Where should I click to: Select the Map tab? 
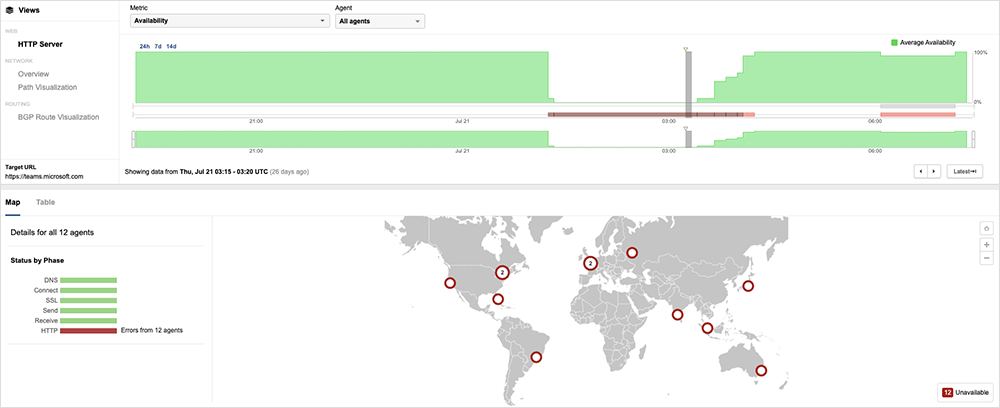click(13, 202)
